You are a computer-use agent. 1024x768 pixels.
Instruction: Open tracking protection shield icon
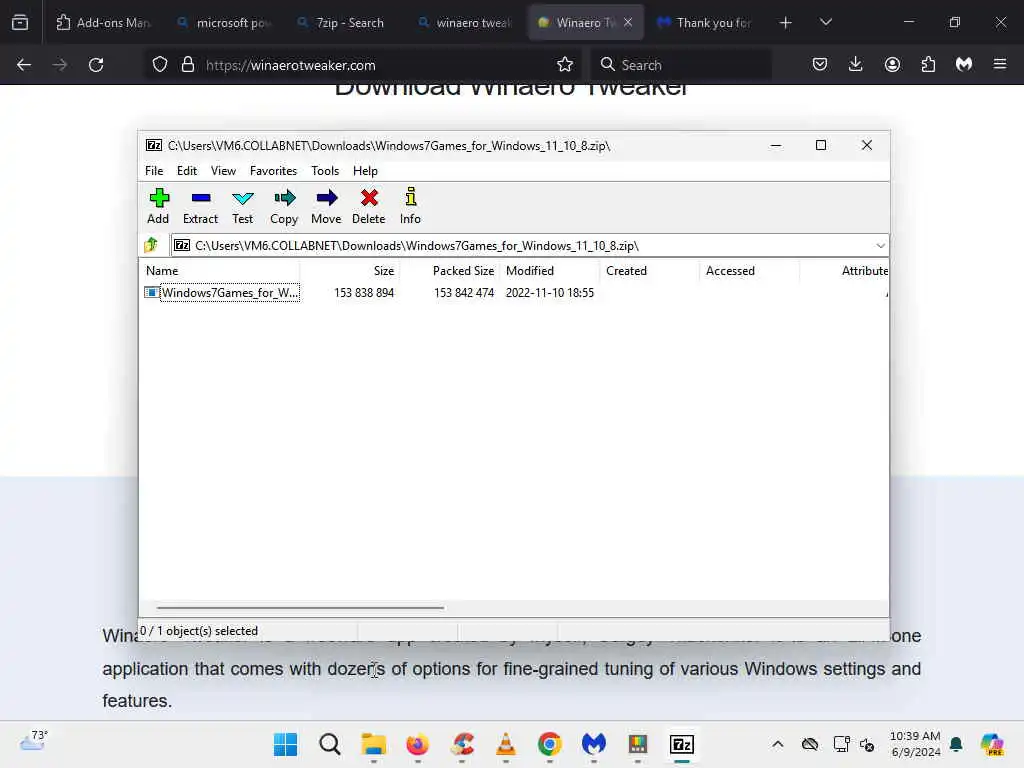(160, 65)
